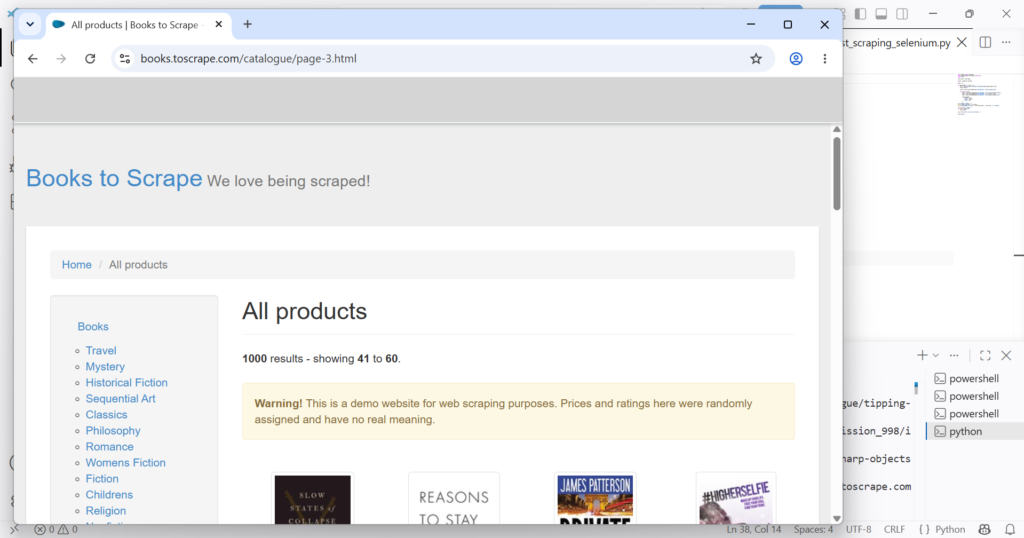The width and height of the screenshot is (1024, 538).
Task: Close the VS Code terminal panel
Action: [x=1006, y=355]
